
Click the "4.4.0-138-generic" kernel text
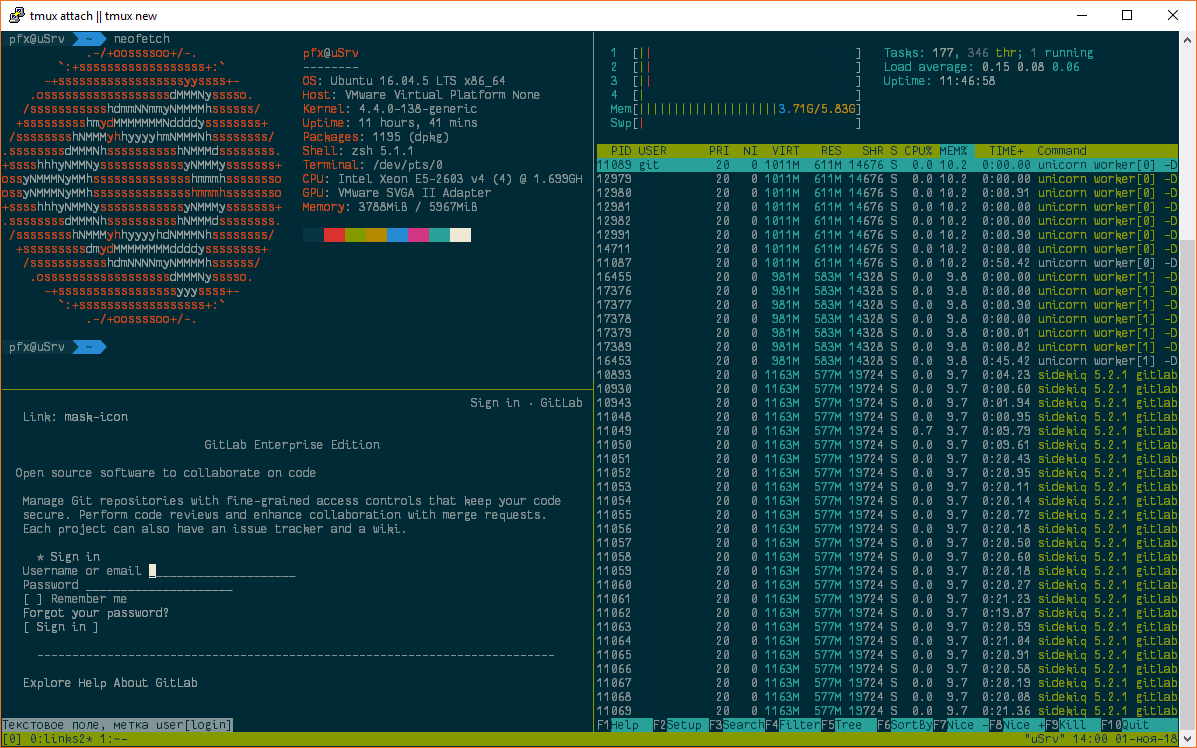point(418,109)
